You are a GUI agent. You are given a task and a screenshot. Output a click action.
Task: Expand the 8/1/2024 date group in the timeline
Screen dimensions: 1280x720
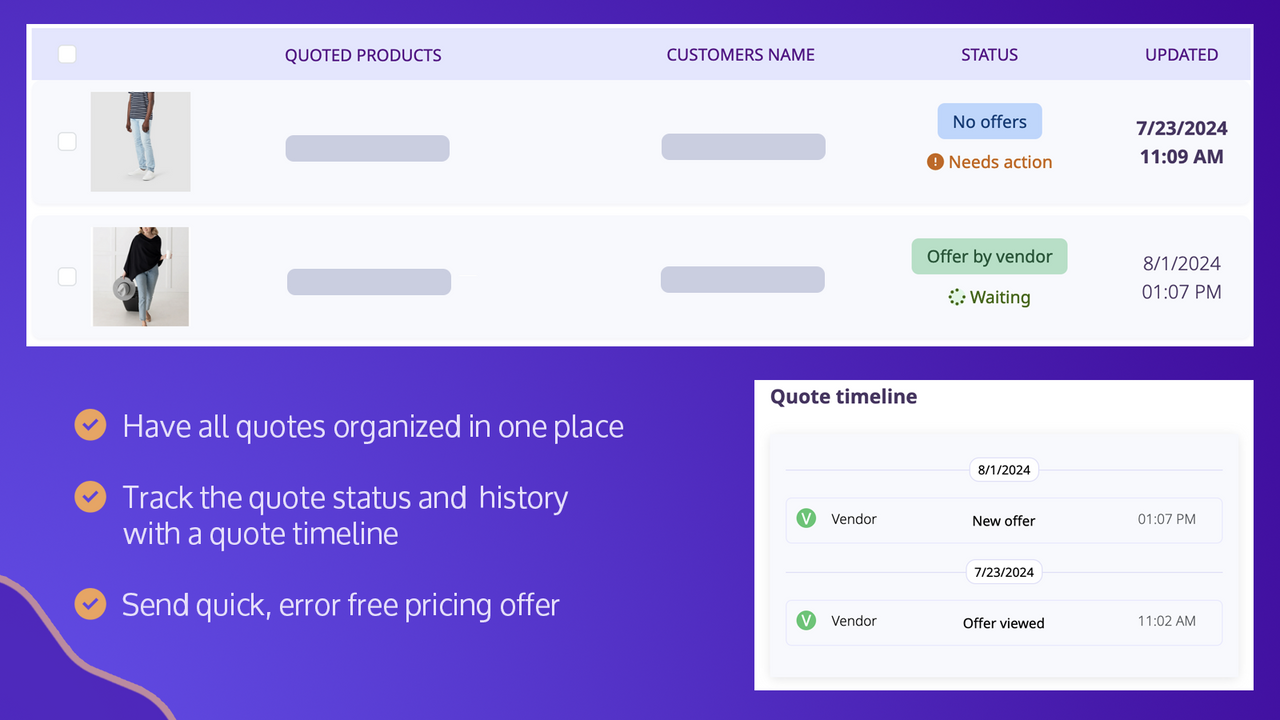click(1004, 469)
